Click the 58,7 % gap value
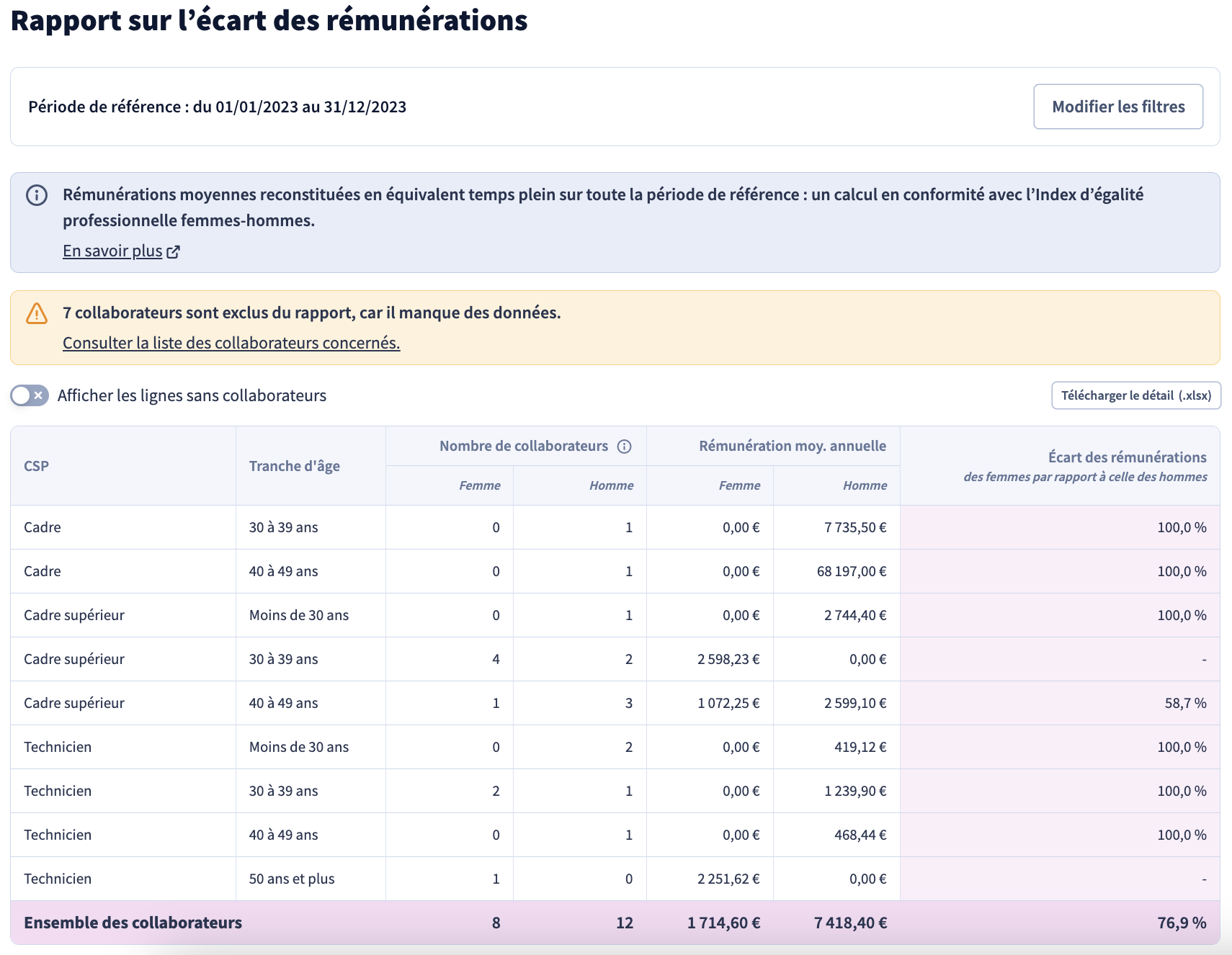This screenshot has height=955, width=1232. point(1185,703)
